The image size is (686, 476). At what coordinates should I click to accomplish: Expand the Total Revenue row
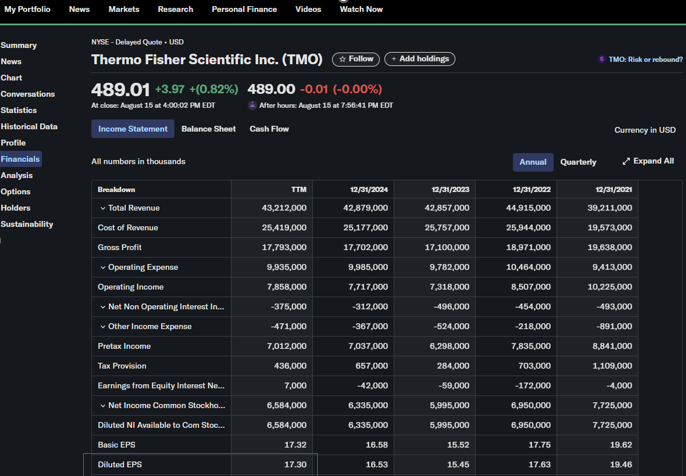pyautogui.click(x=103, y=208)
